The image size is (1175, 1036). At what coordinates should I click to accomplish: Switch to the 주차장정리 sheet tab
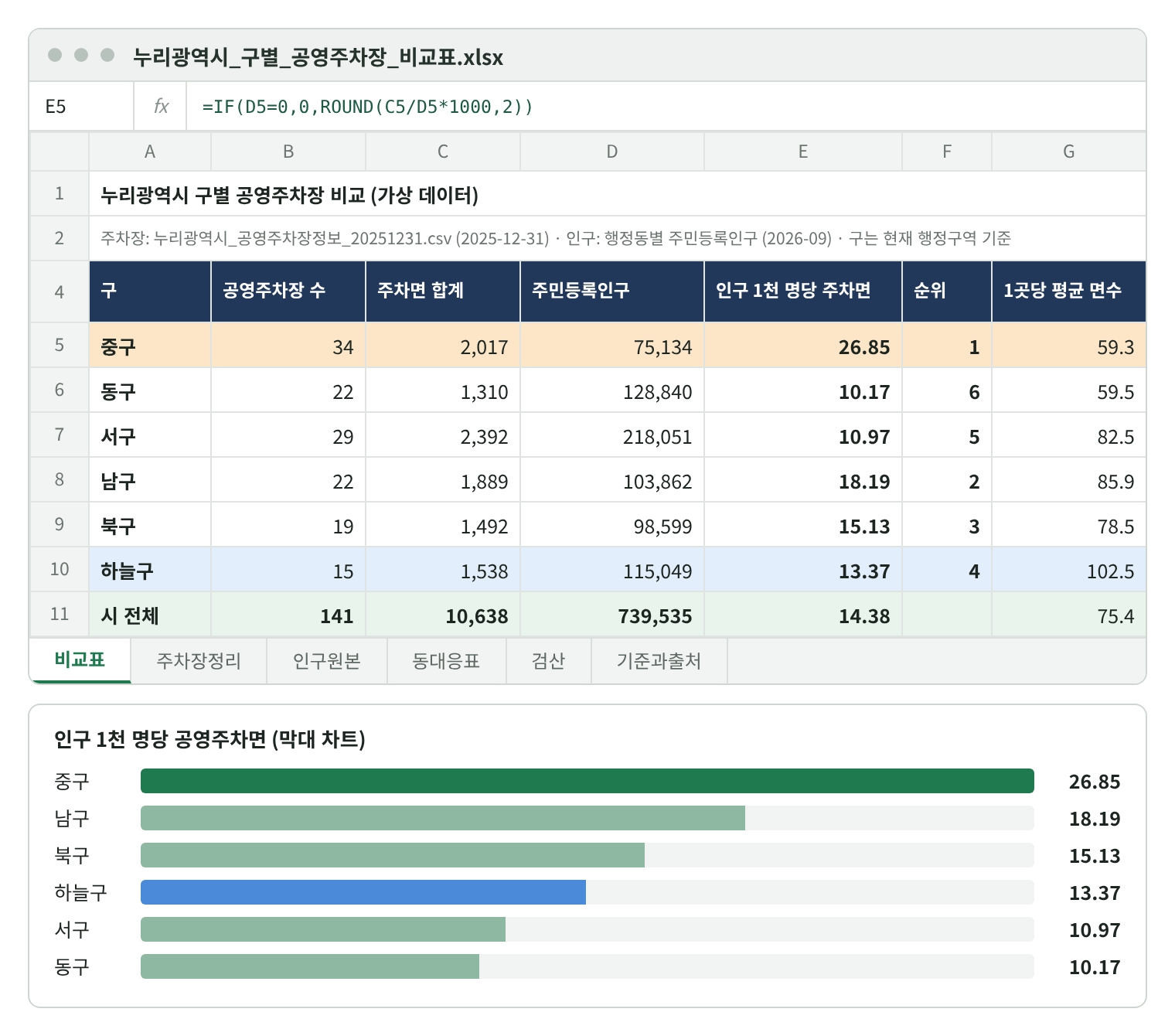tap(199, 661)
